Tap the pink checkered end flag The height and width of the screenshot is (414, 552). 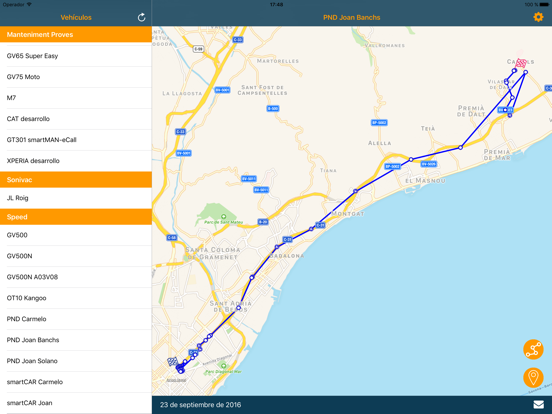tap(521, 63)
